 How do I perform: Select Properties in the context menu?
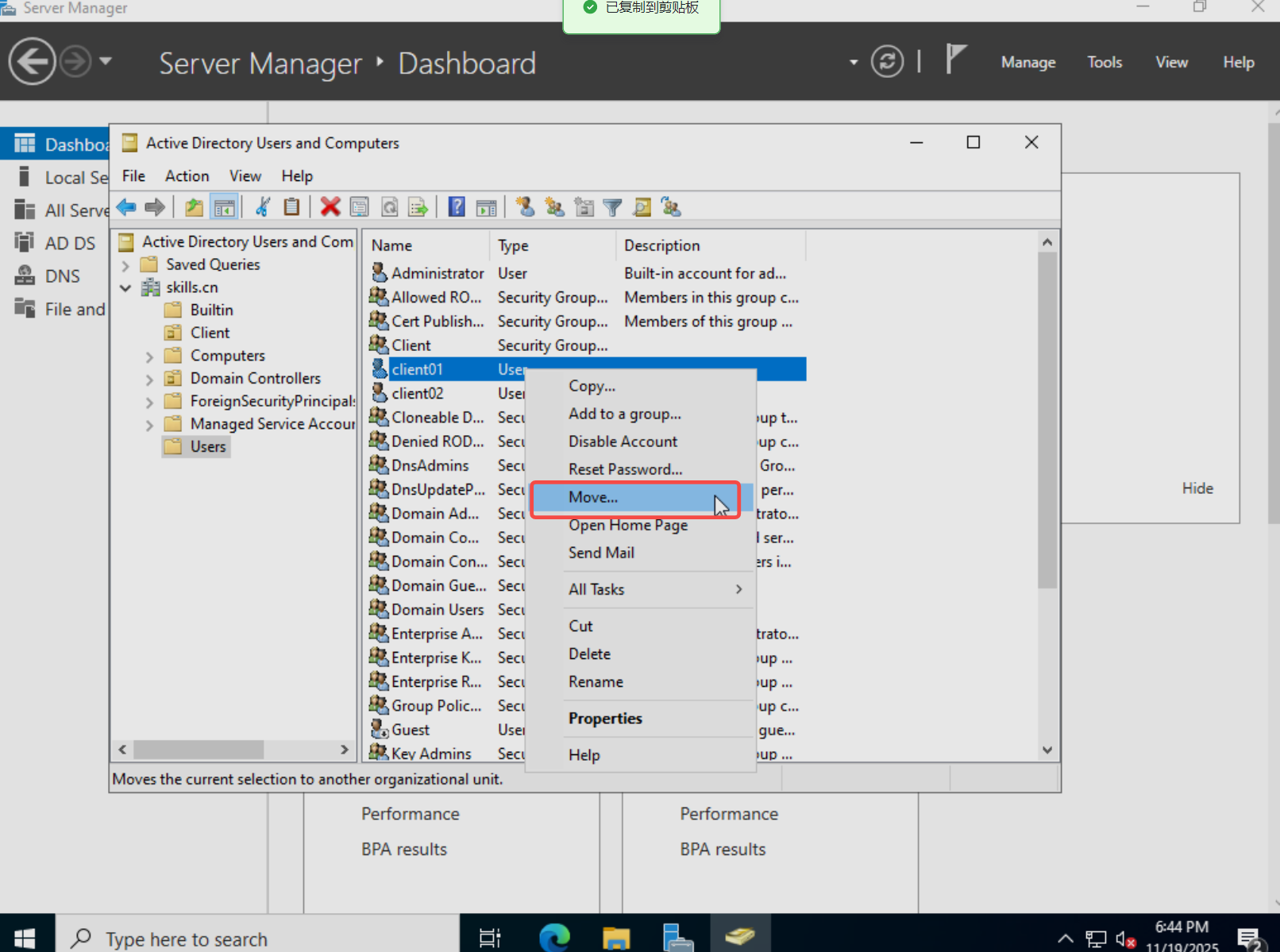point(605,719)
